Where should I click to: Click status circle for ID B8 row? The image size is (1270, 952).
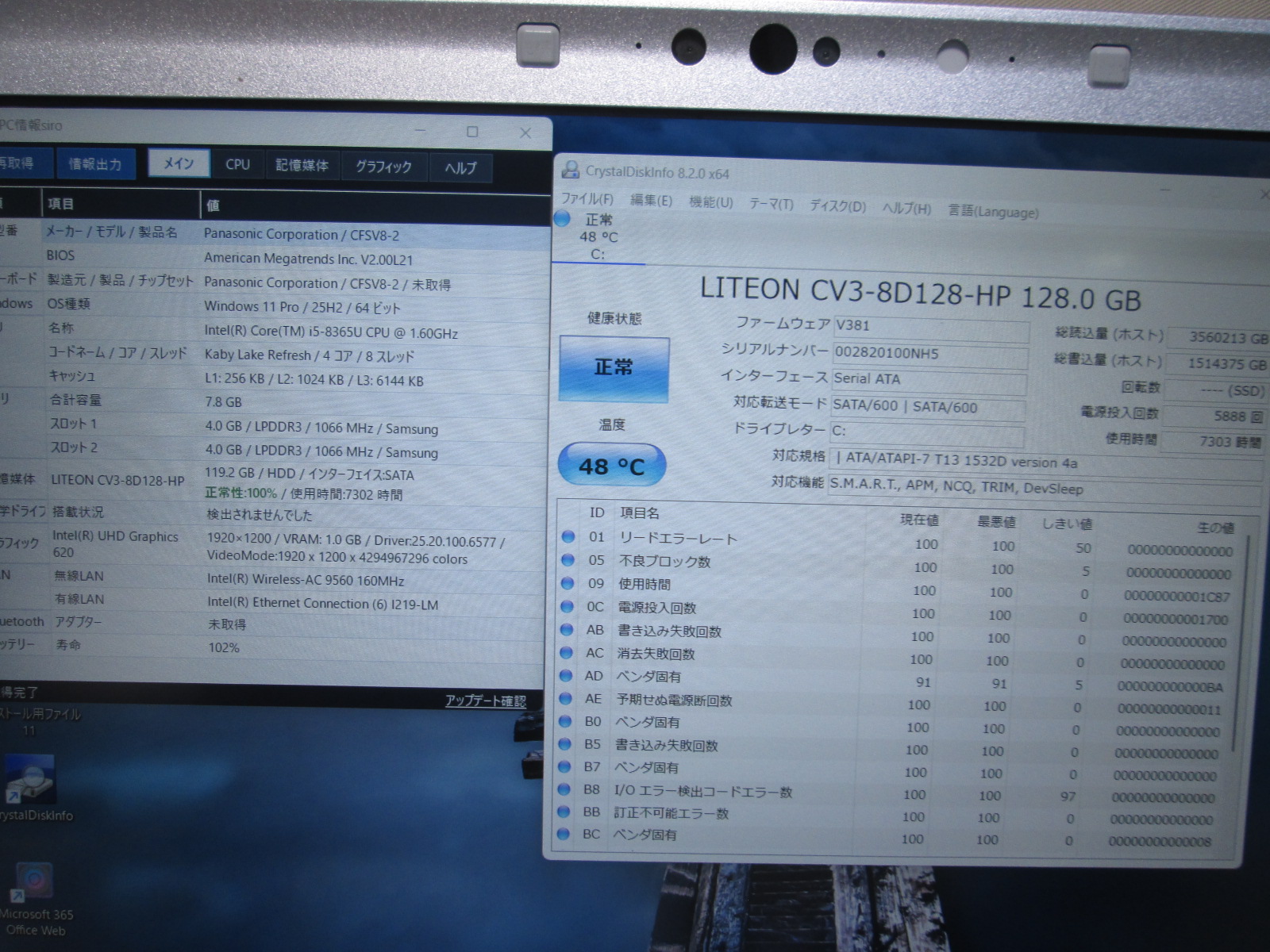click(x=564, y=789)
